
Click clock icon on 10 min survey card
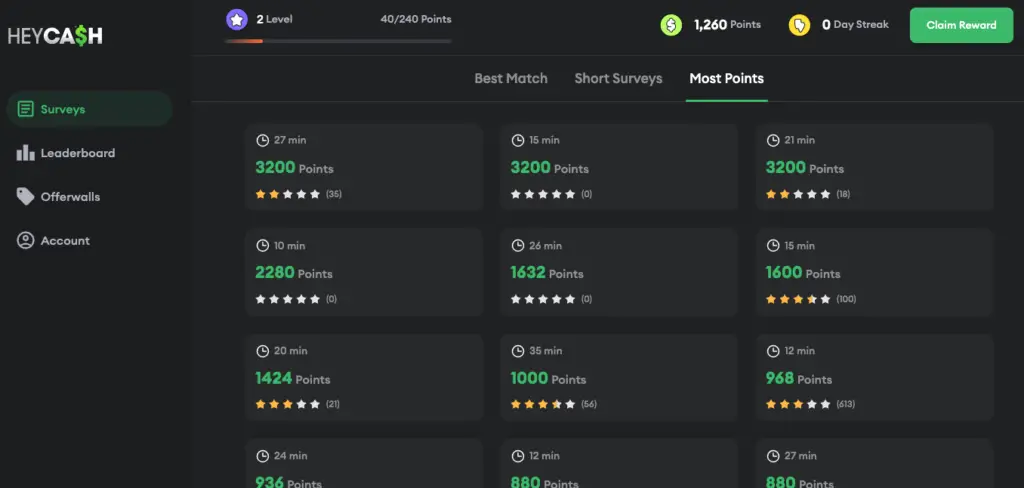click(262, 246)
